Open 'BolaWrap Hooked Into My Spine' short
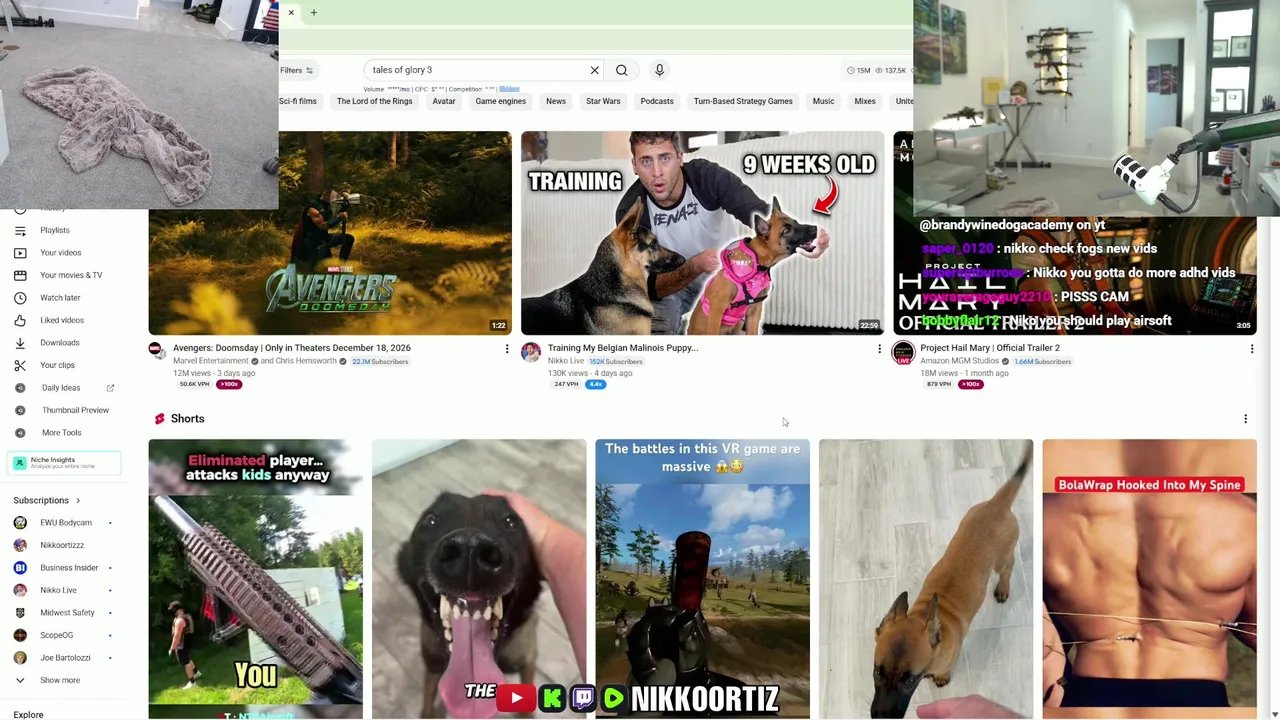Image resolution: width=1280 pixels, height=720 pixels. pos(1149,578)
